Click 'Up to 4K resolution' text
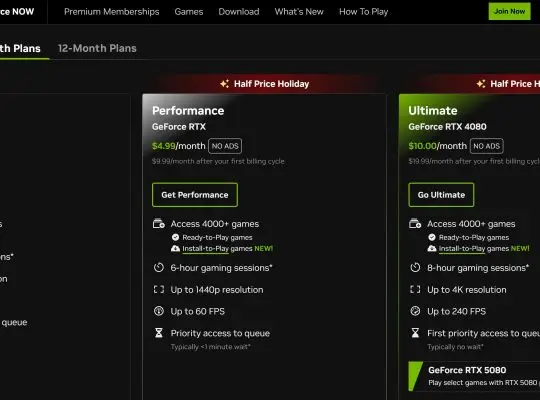540x400 pixels. coord(467,290)
